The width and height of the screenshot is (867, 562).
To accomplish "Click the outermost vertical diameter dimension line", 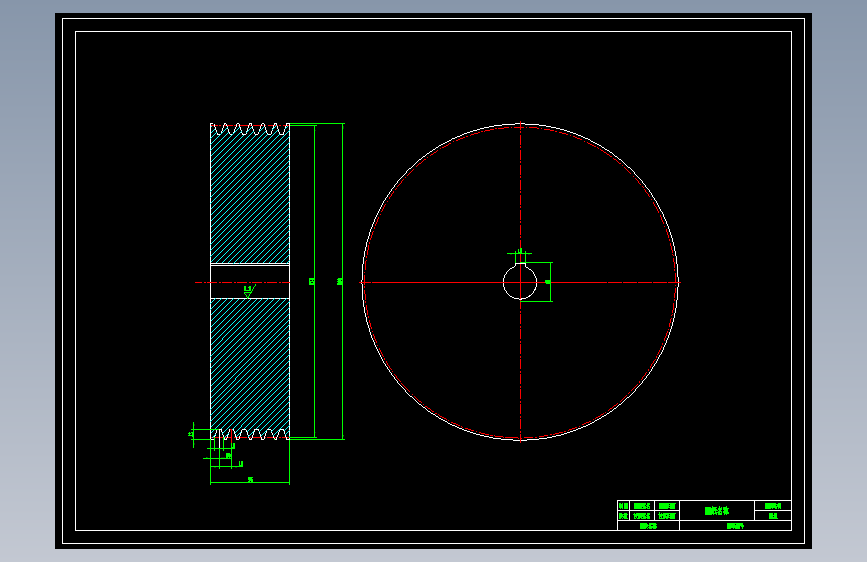I will 342,282.
